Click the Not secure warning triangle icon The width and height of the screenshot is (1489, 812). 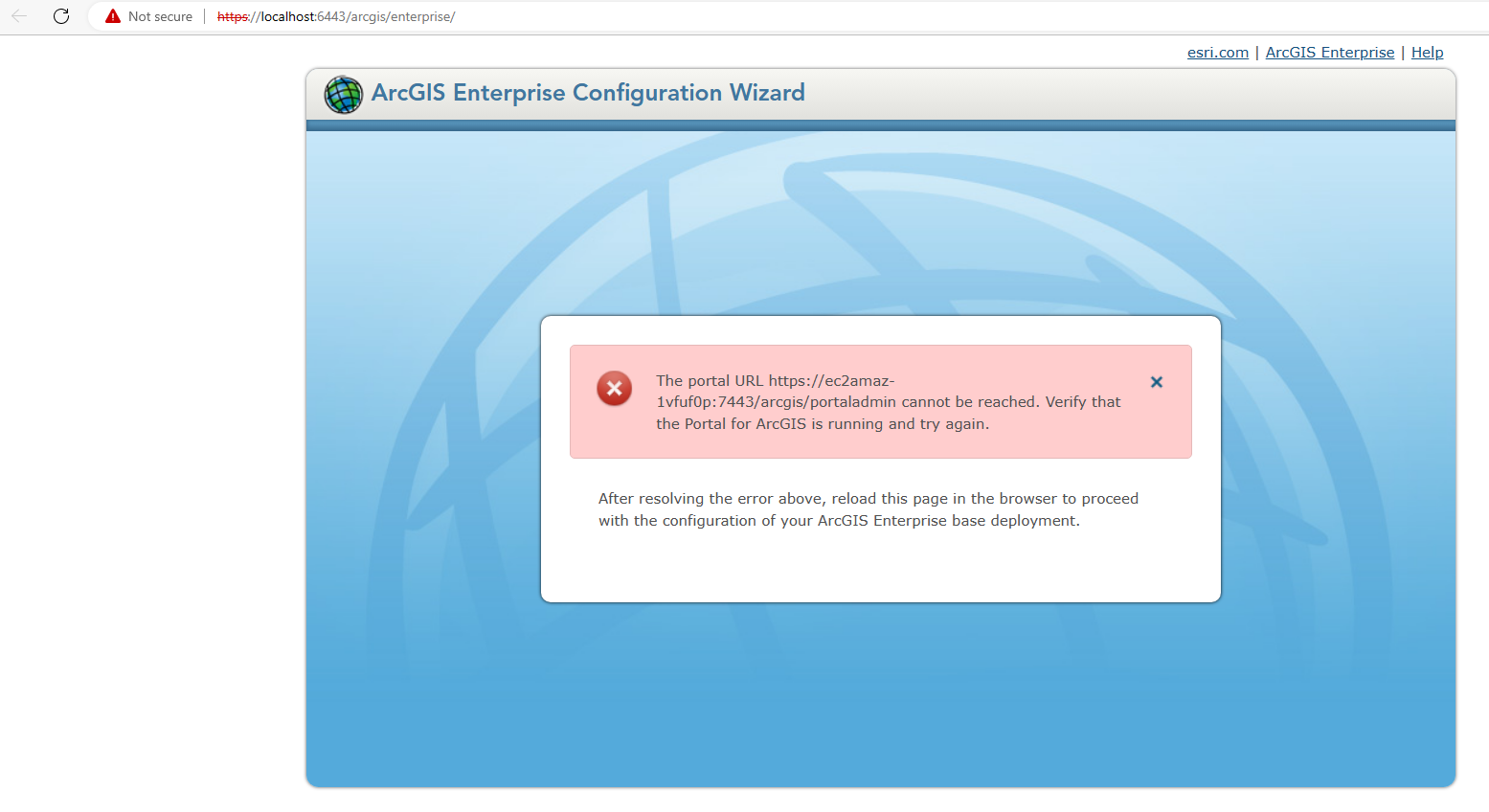pos(113,16)
